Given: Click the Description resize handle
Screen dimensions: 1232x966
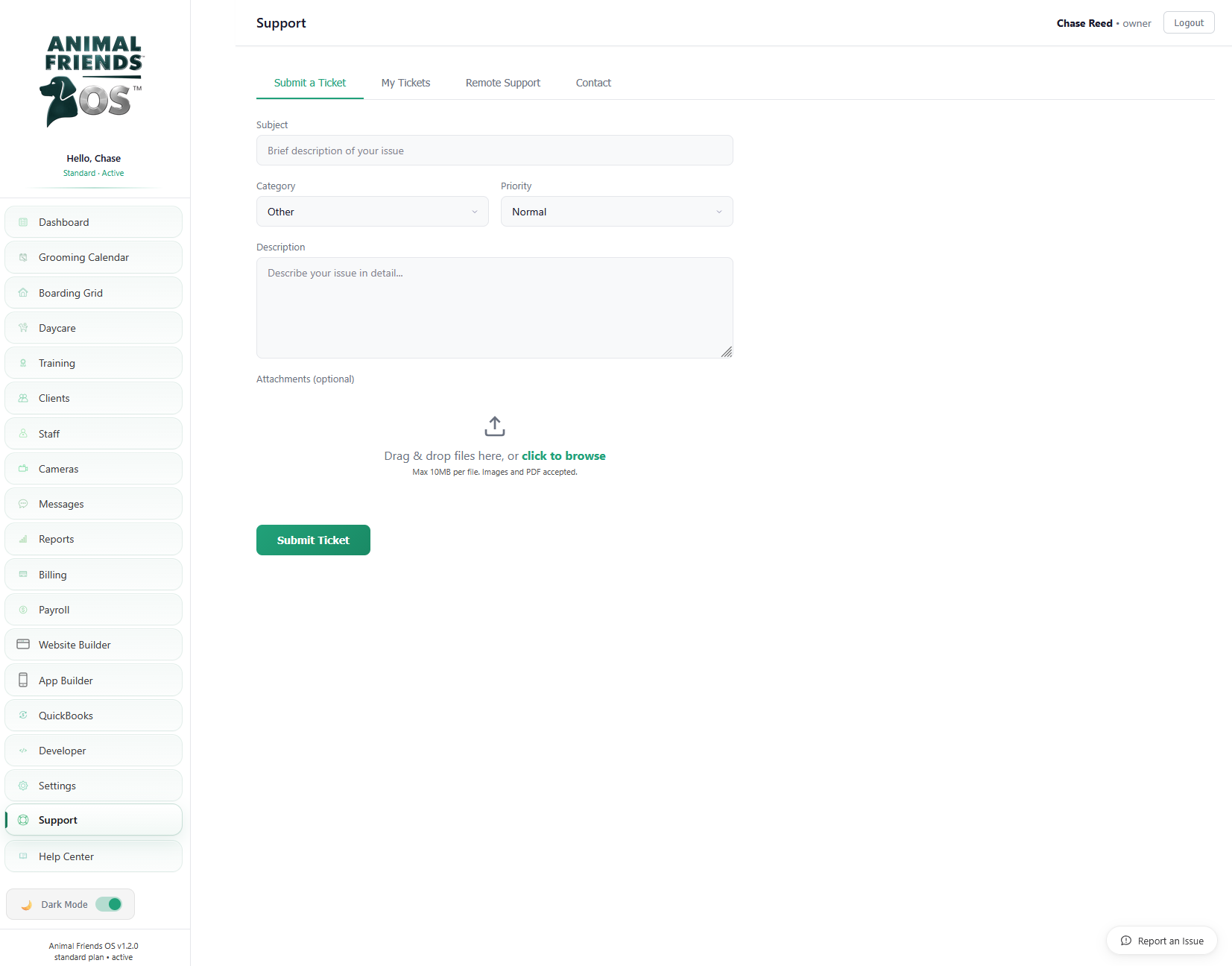Looking at the screenshot, I should tap(727, 352).
